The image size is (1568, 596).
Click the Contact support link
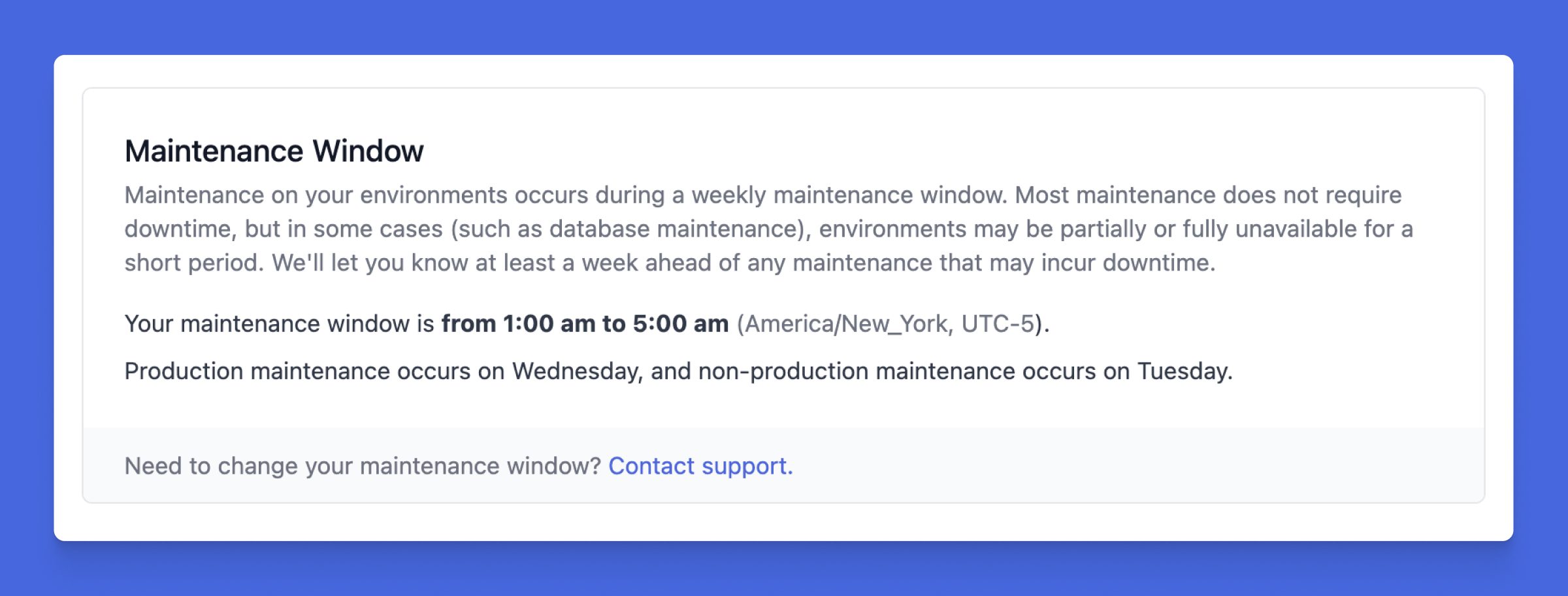[700, 466]
